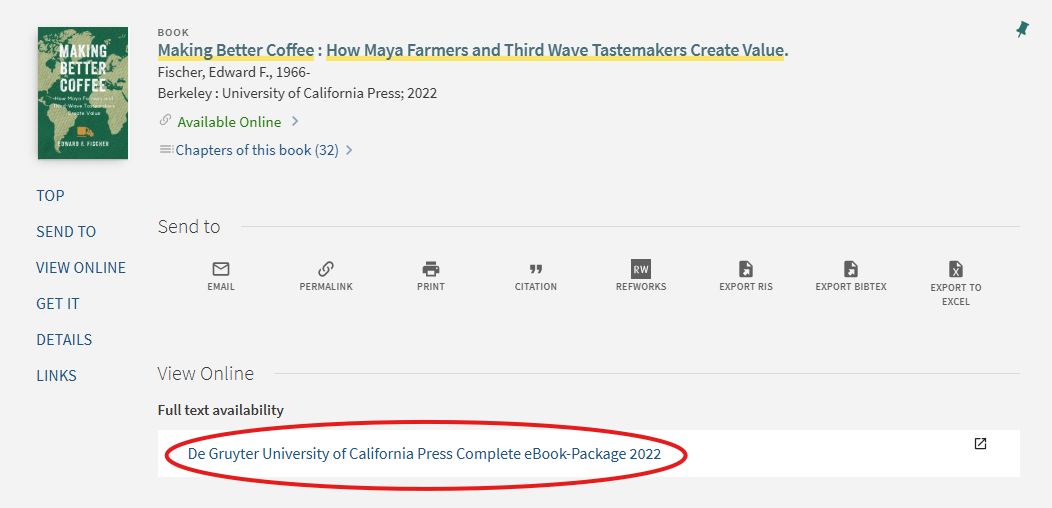
Task: Click the chain-link icon beside Available Online
Action: [x=165, y=121]
